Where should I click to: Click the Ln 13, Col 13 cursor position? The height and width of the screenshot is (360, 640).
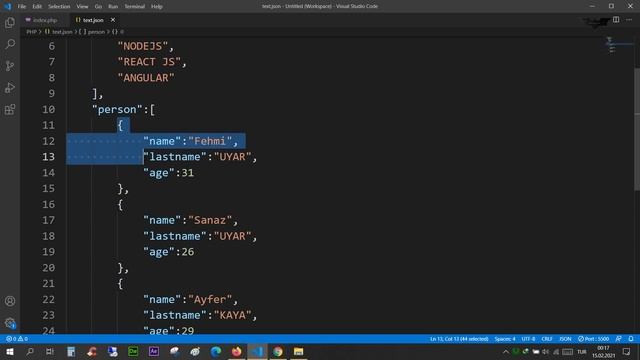pos(459,339)
